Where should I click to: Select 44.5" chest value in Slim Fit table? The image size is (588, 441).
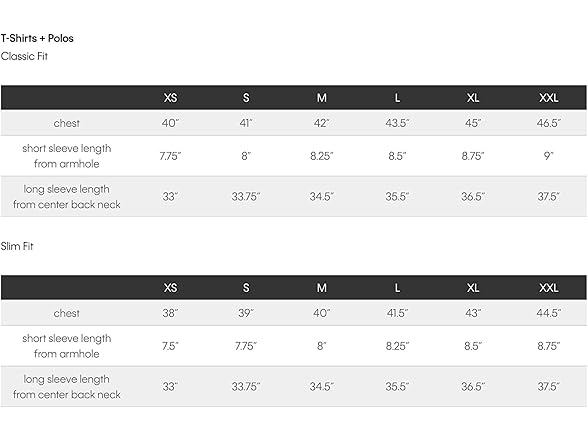[x=549, y=313]
